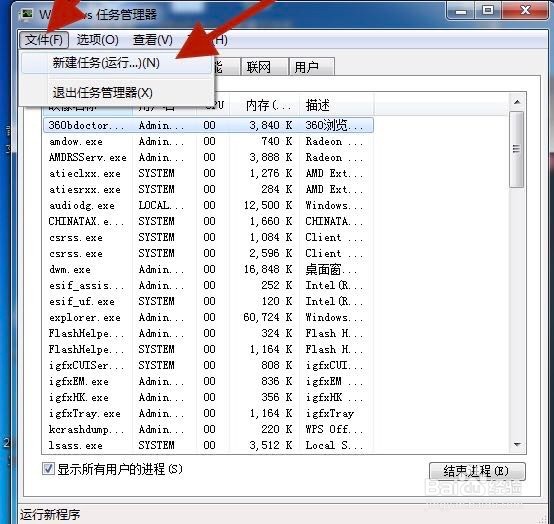Switch to the 联网 tab
554x524 pixels.
(264, 66)
